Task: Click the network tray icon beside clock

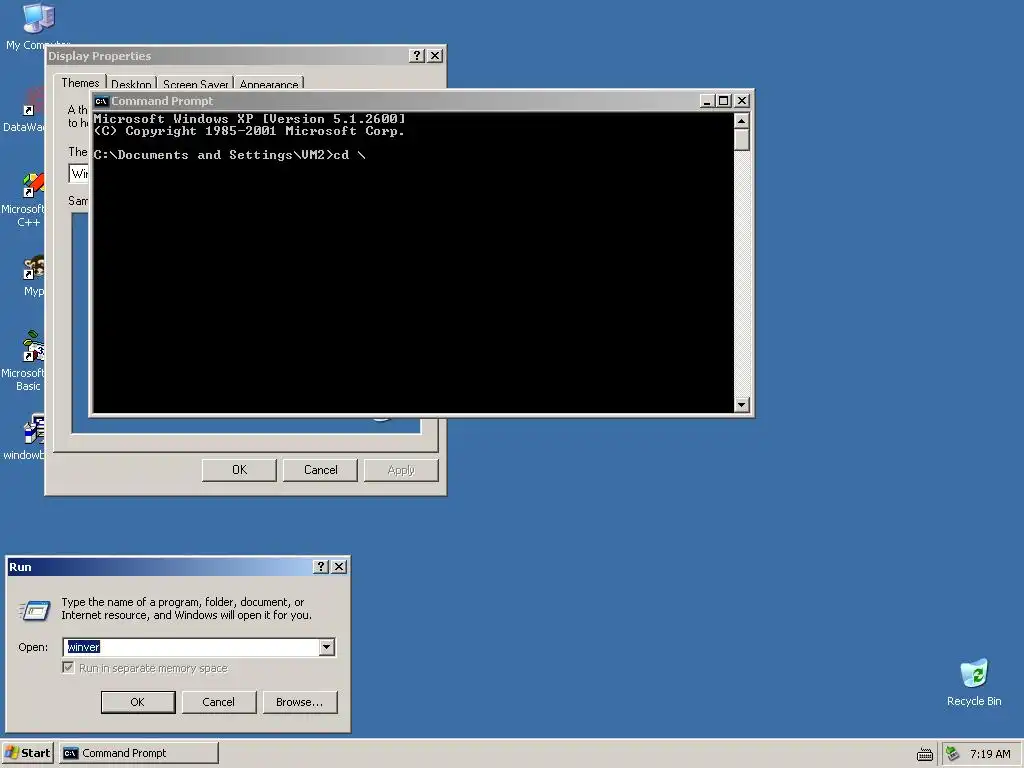Action: pos(952,753)
